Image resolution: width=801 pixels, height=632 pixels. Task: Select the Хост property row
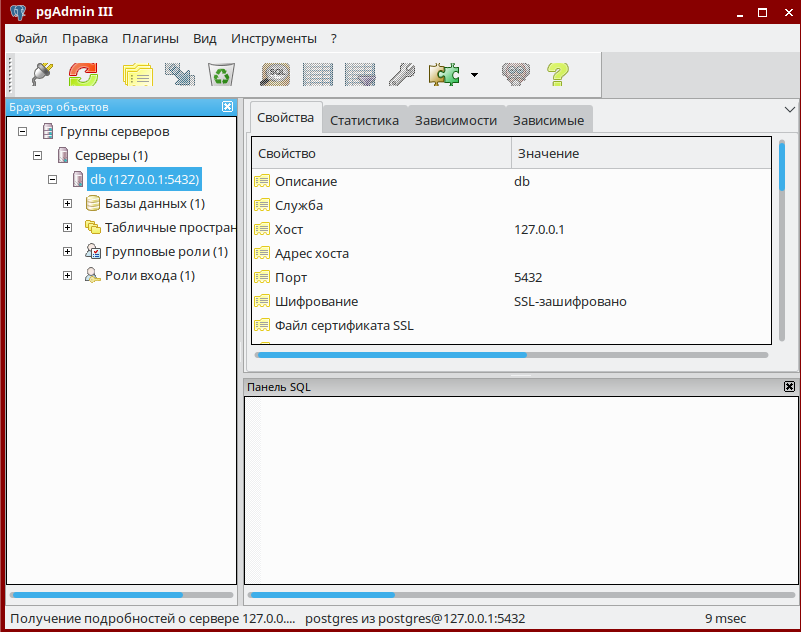pyautogui.click(x=511, y=229)
